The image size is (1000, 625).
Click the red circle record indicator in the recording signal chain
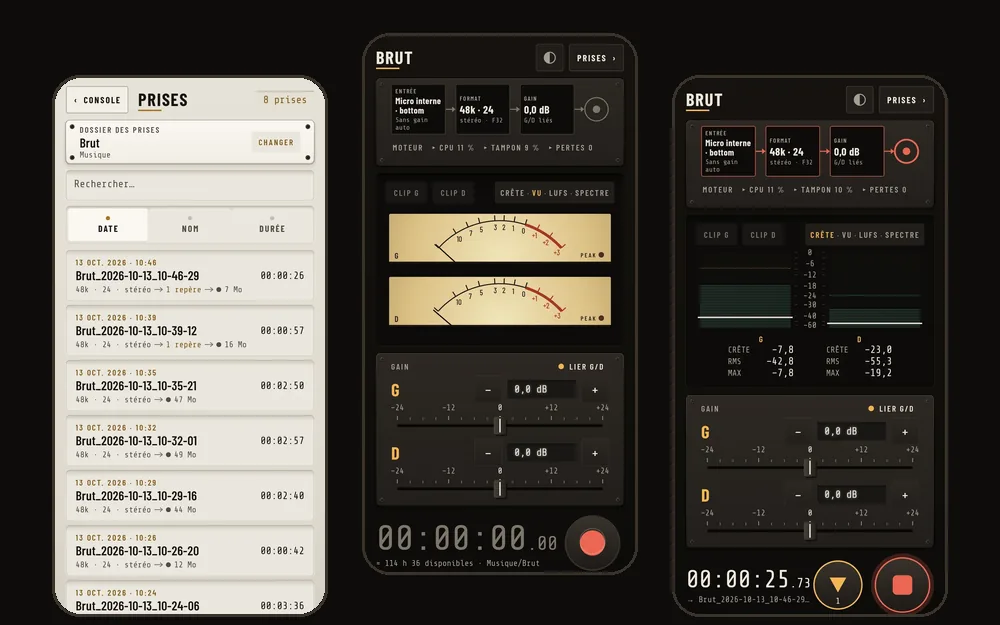tap(906, 152)
